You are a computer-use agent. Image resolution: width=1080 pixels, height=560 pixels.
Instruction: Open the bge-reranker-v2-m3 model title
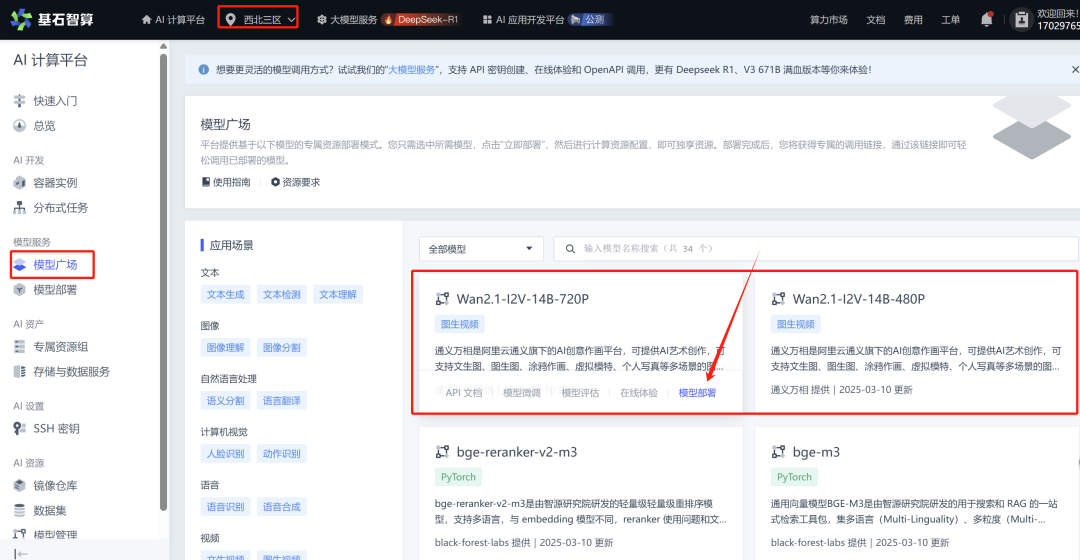coord(517,452)
